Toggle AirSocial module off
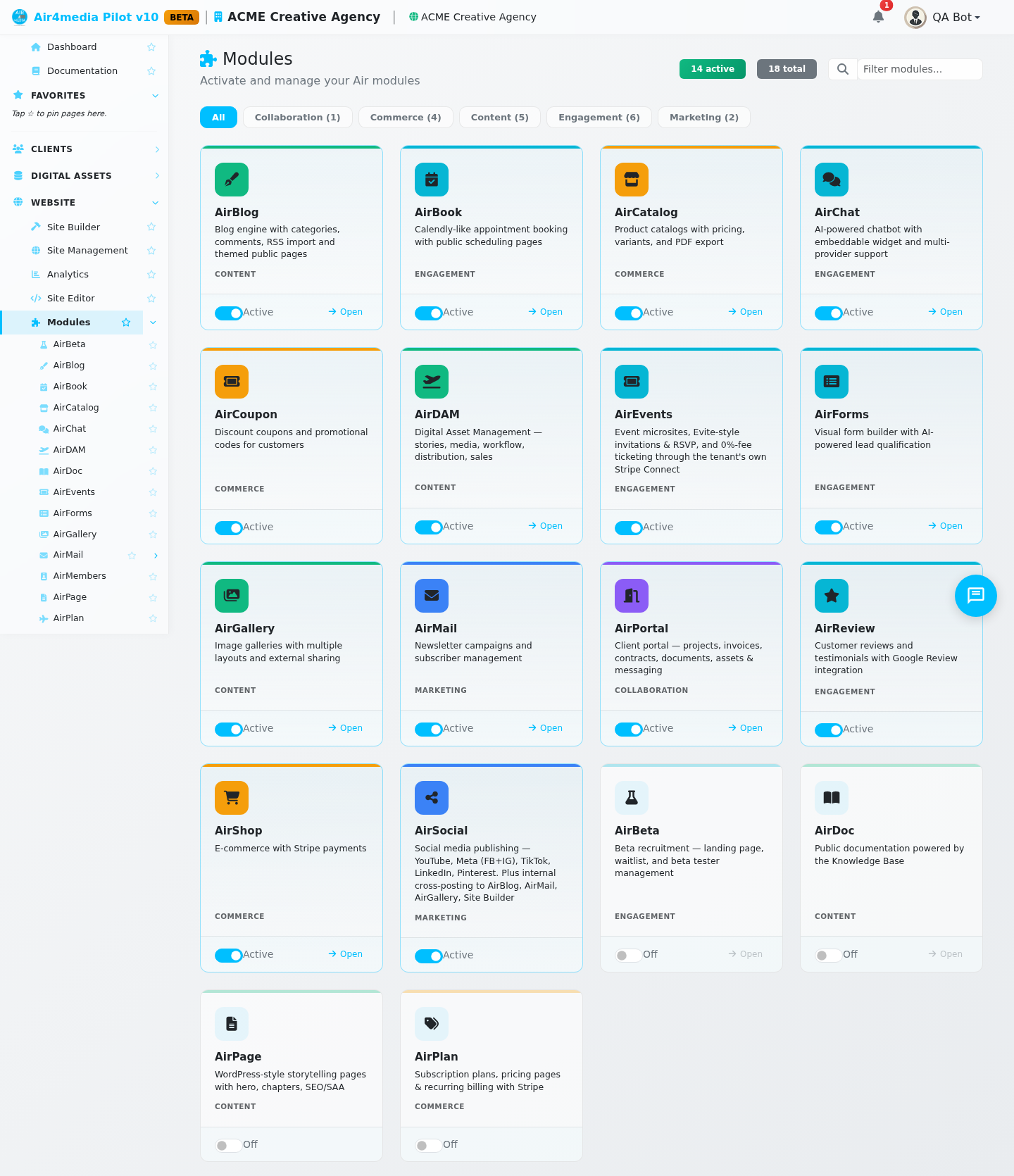The height and width of the screenshot is (1176, 1014). (429, 956)
